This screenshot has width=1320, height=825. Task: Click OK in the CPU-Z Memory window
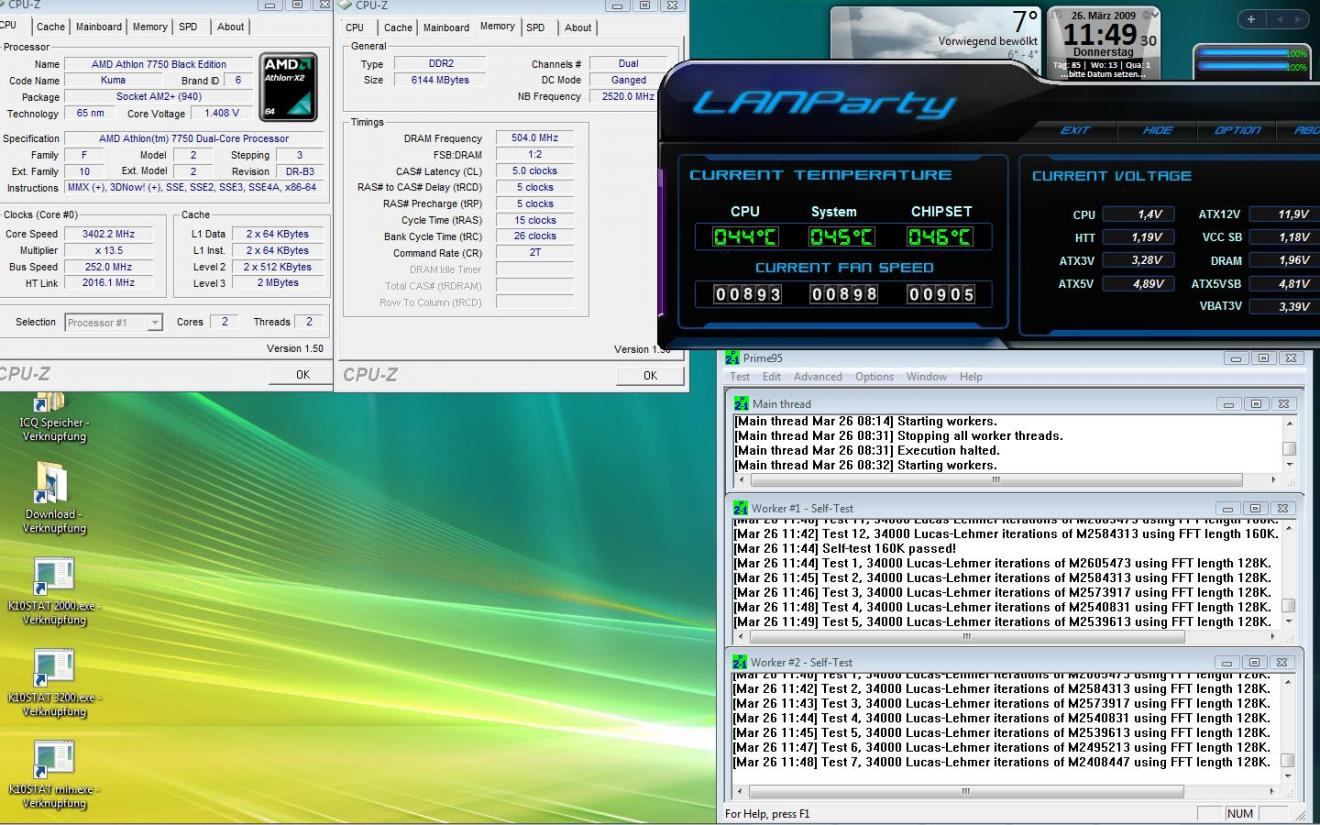650,375
